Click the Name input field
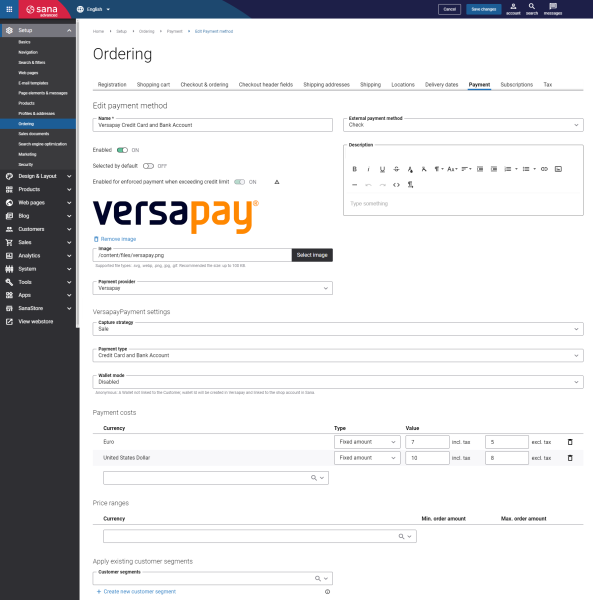Image resolution: width=593 pixels, height=600 pixels. [212, 125]
